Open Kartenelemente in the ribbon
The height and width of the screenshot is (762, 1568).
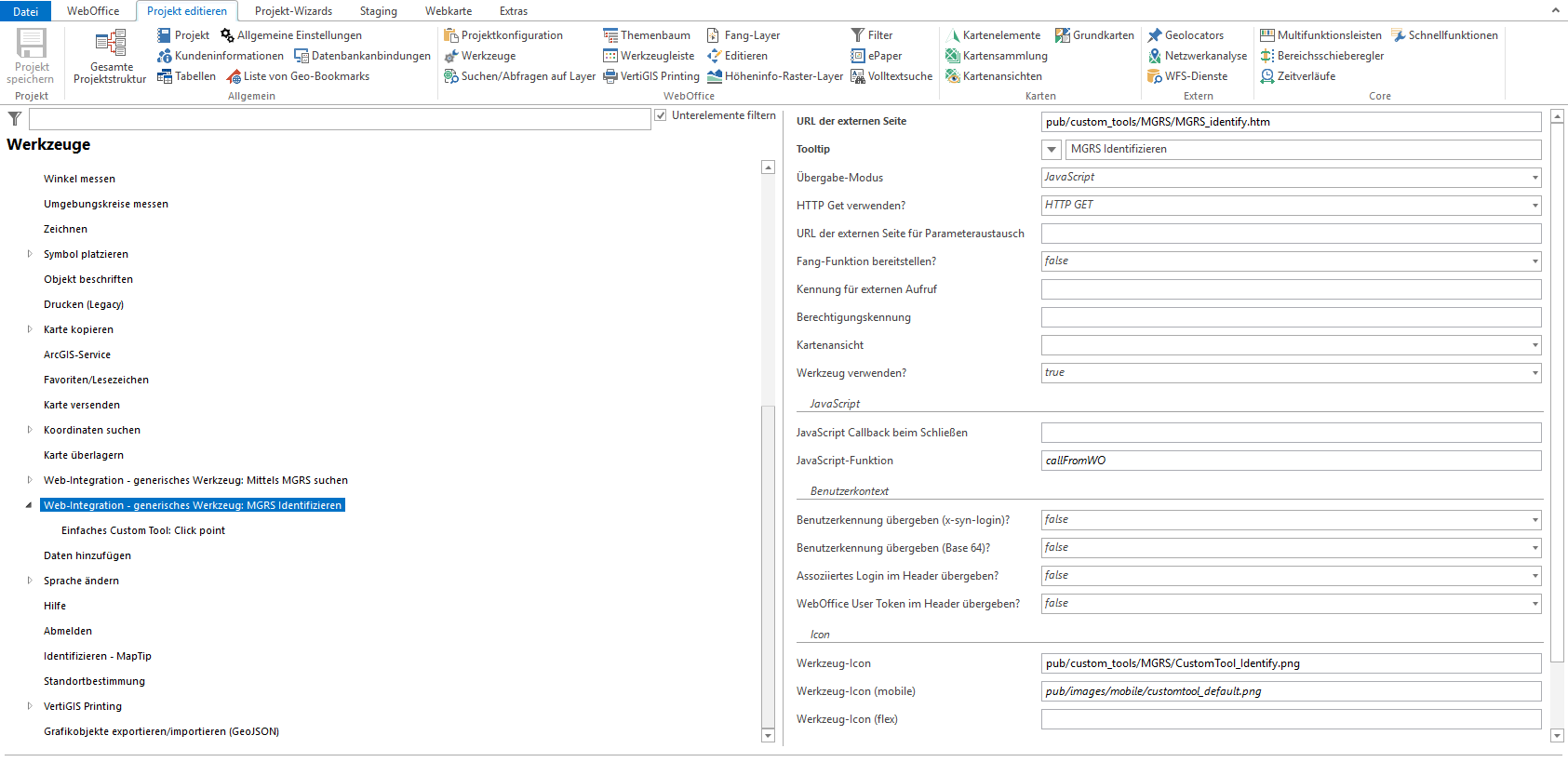pos(993,35)
